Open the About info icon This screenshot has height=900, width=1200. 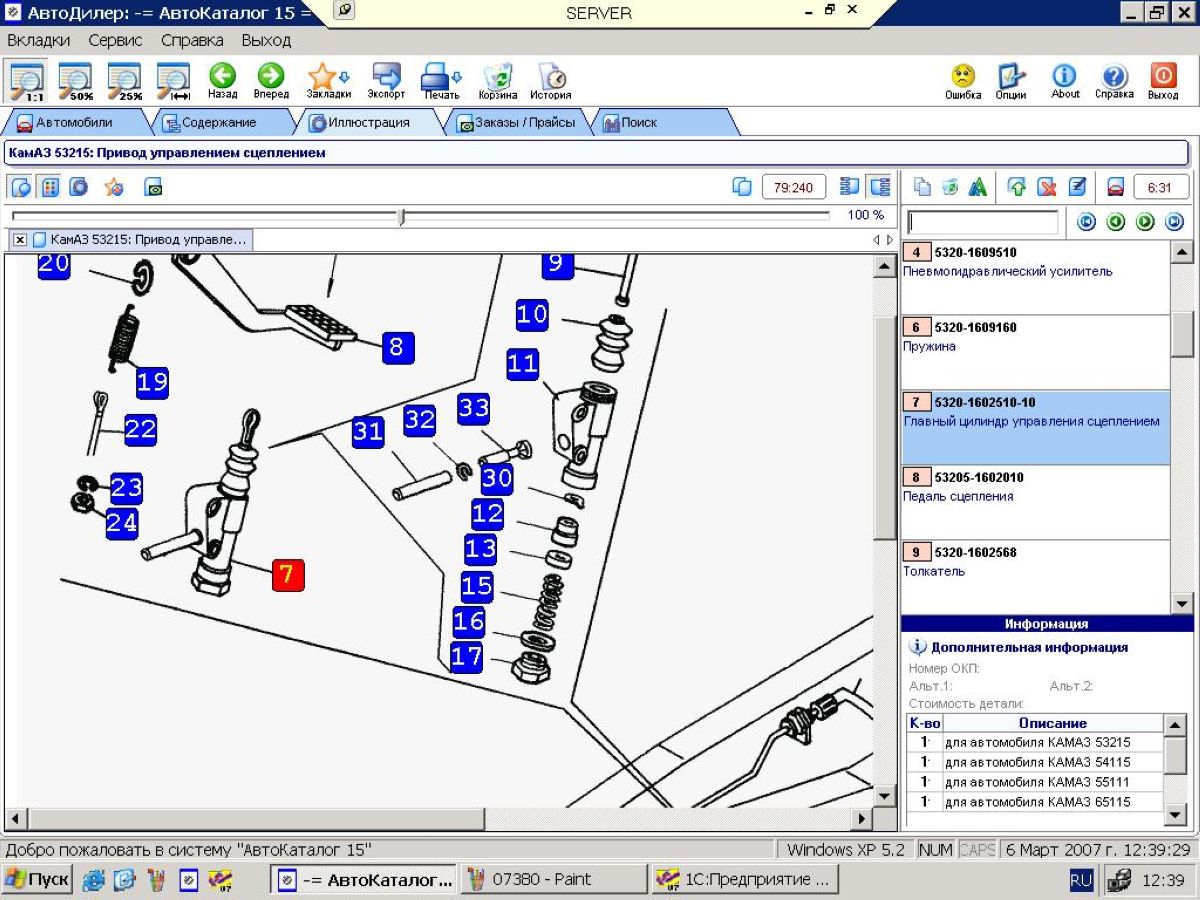1065,80
